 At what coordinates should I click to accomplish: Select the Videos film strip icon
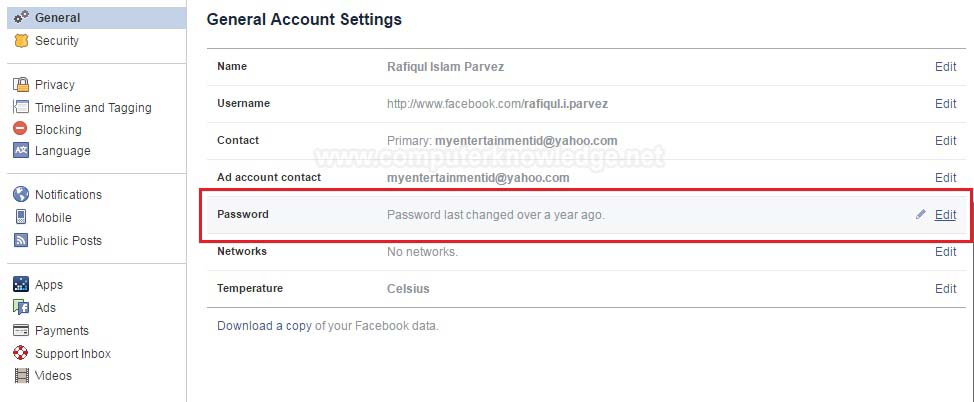pos(21,375)
